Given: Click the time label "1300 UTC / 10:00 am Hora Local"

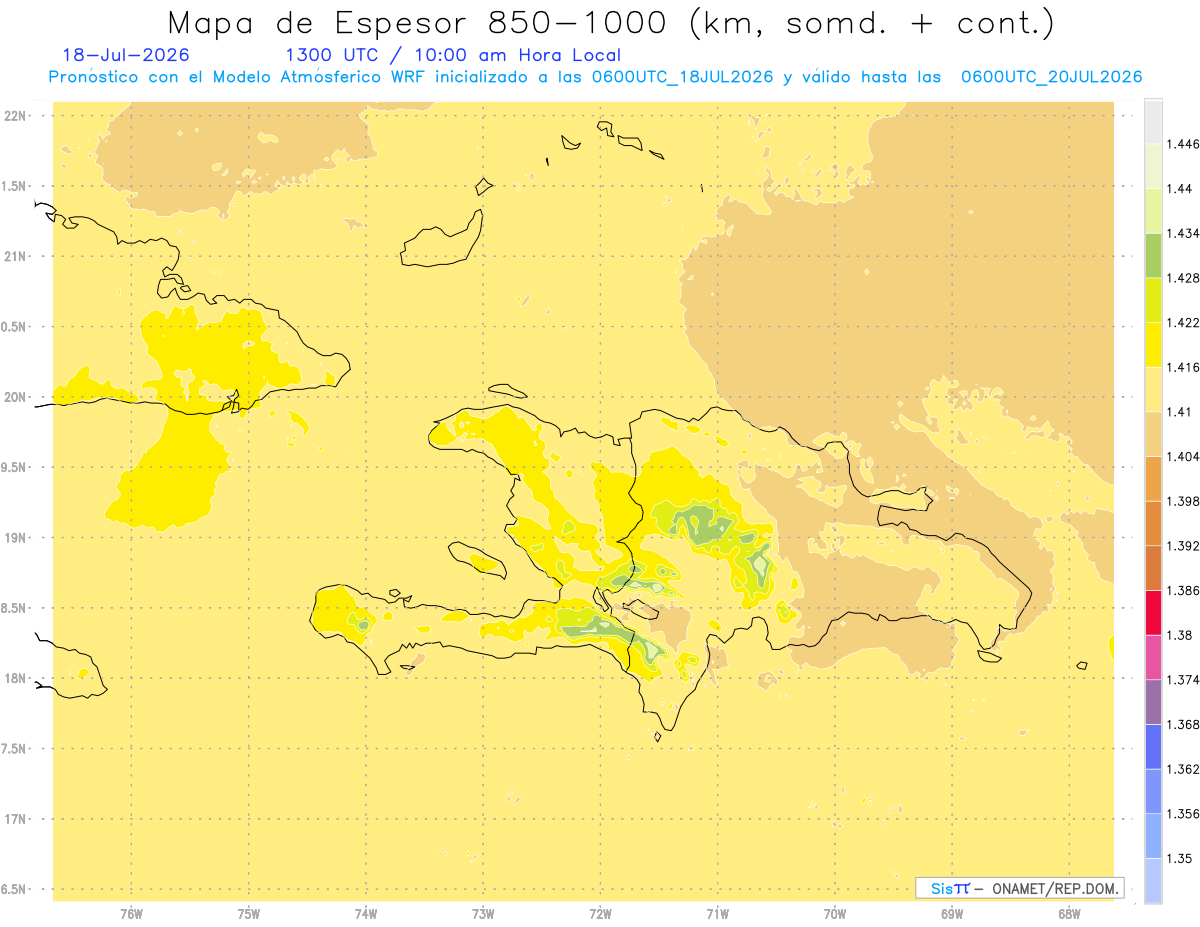Looking at the screenshot, I should (453, 56).
